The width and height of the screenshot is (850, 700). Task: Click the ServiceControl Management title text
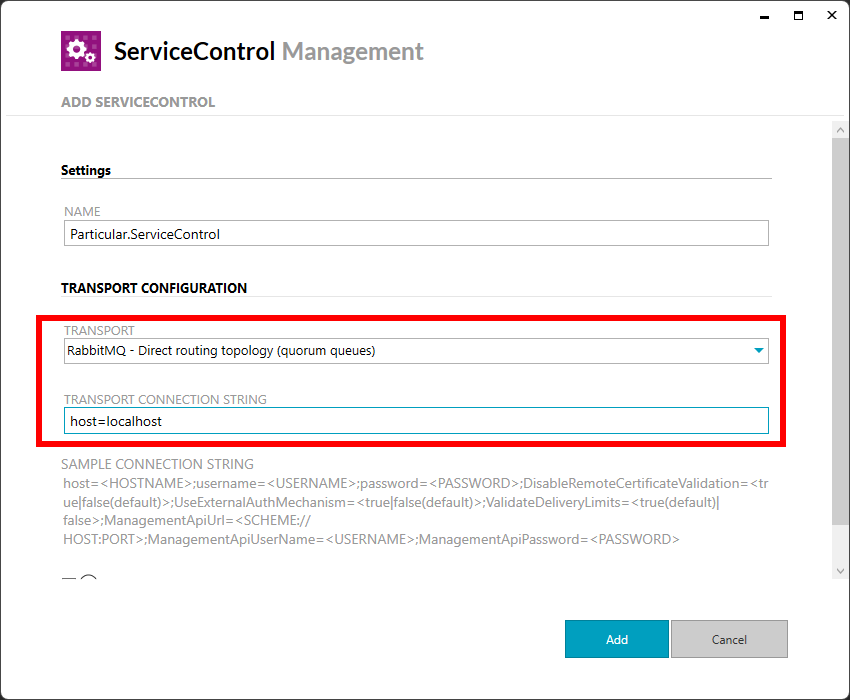coord(268,52)
